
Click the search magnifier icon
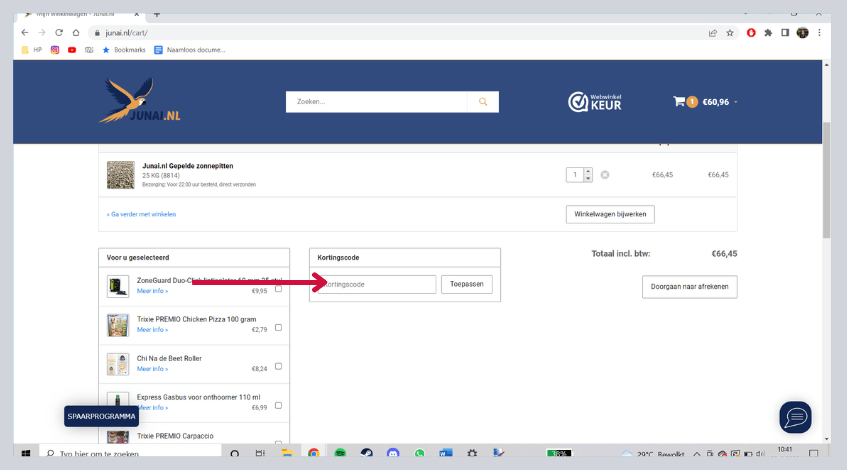pos(483,102)
